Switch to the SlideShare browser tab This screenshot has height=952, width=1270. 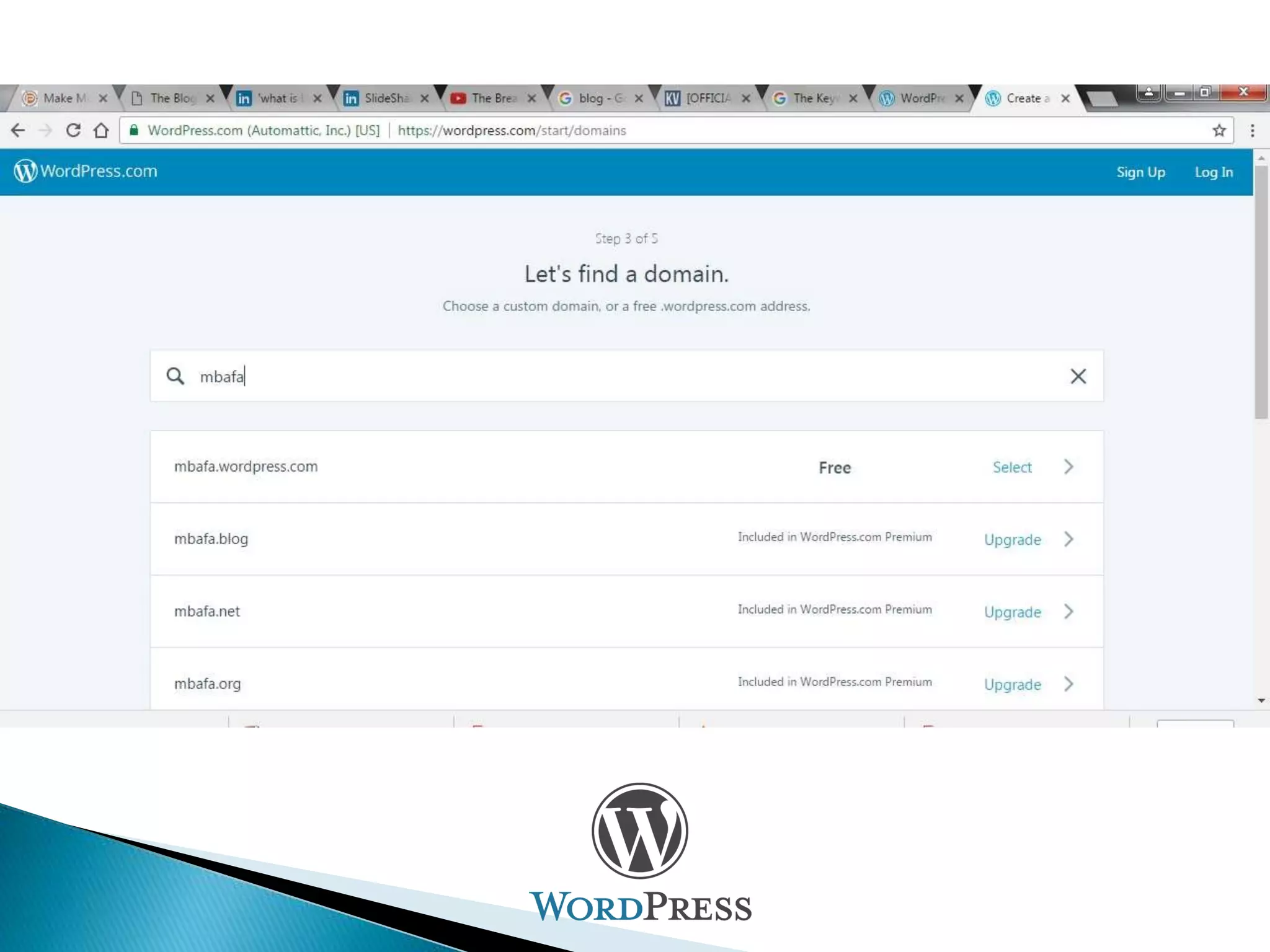click(384, 99)
